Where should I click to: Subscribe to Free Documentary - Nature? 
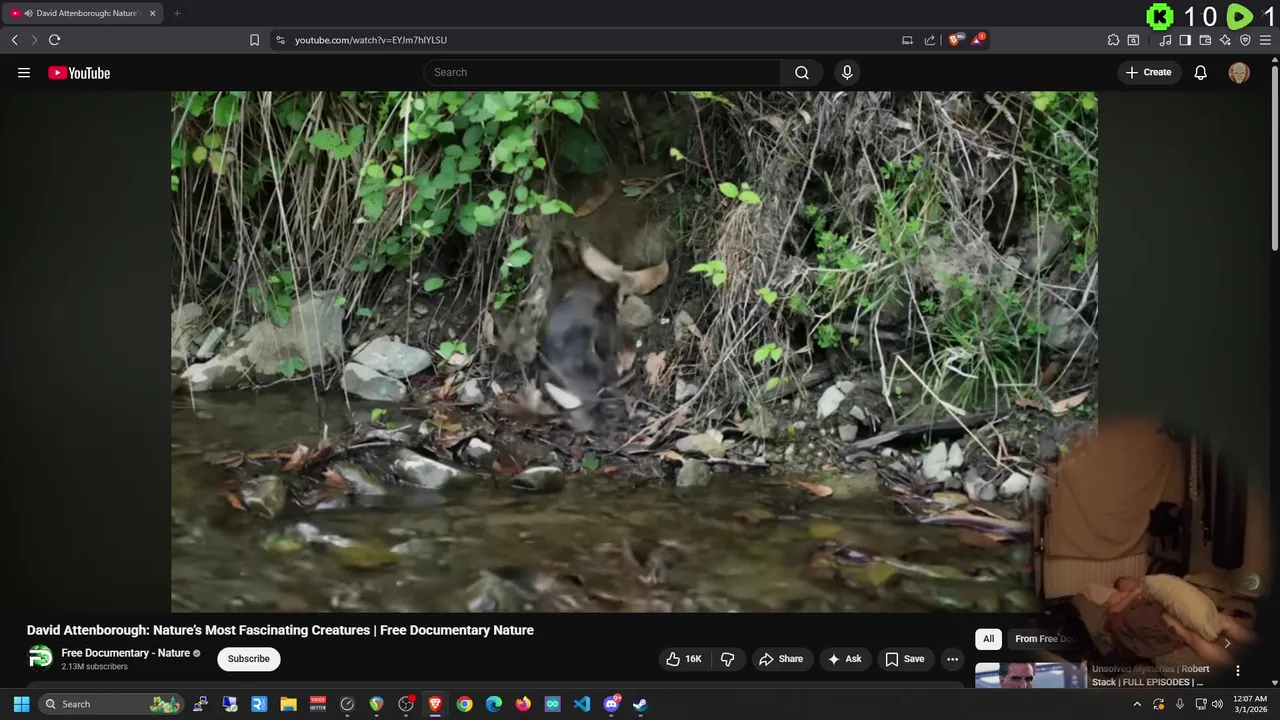tap(249, 659)
